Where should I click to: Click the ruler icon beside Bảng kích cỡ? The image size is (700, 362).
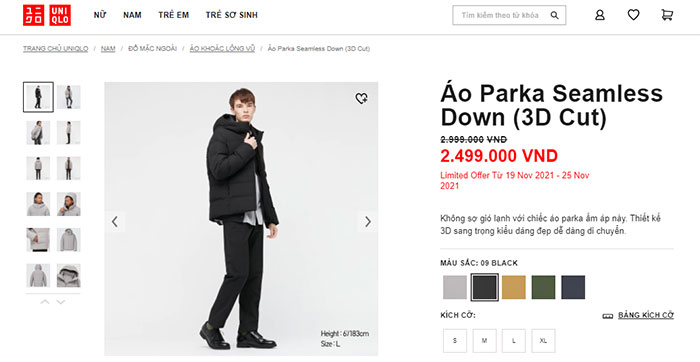click(608, 316)
